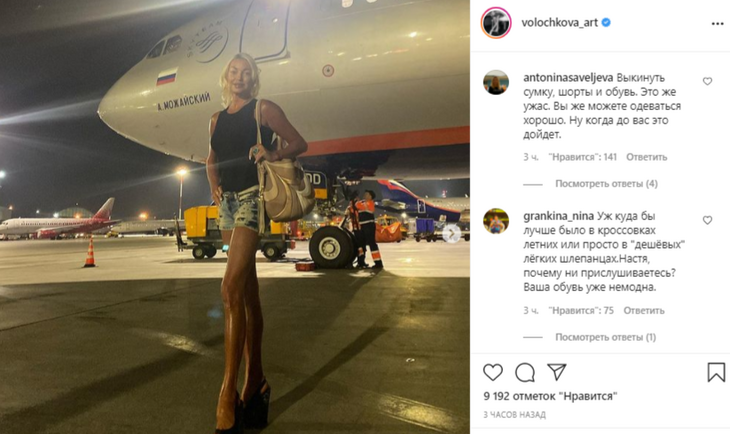Save post with the bookmark icon
The height and width of the screenshot is (434, 730).
pos(716,372)
